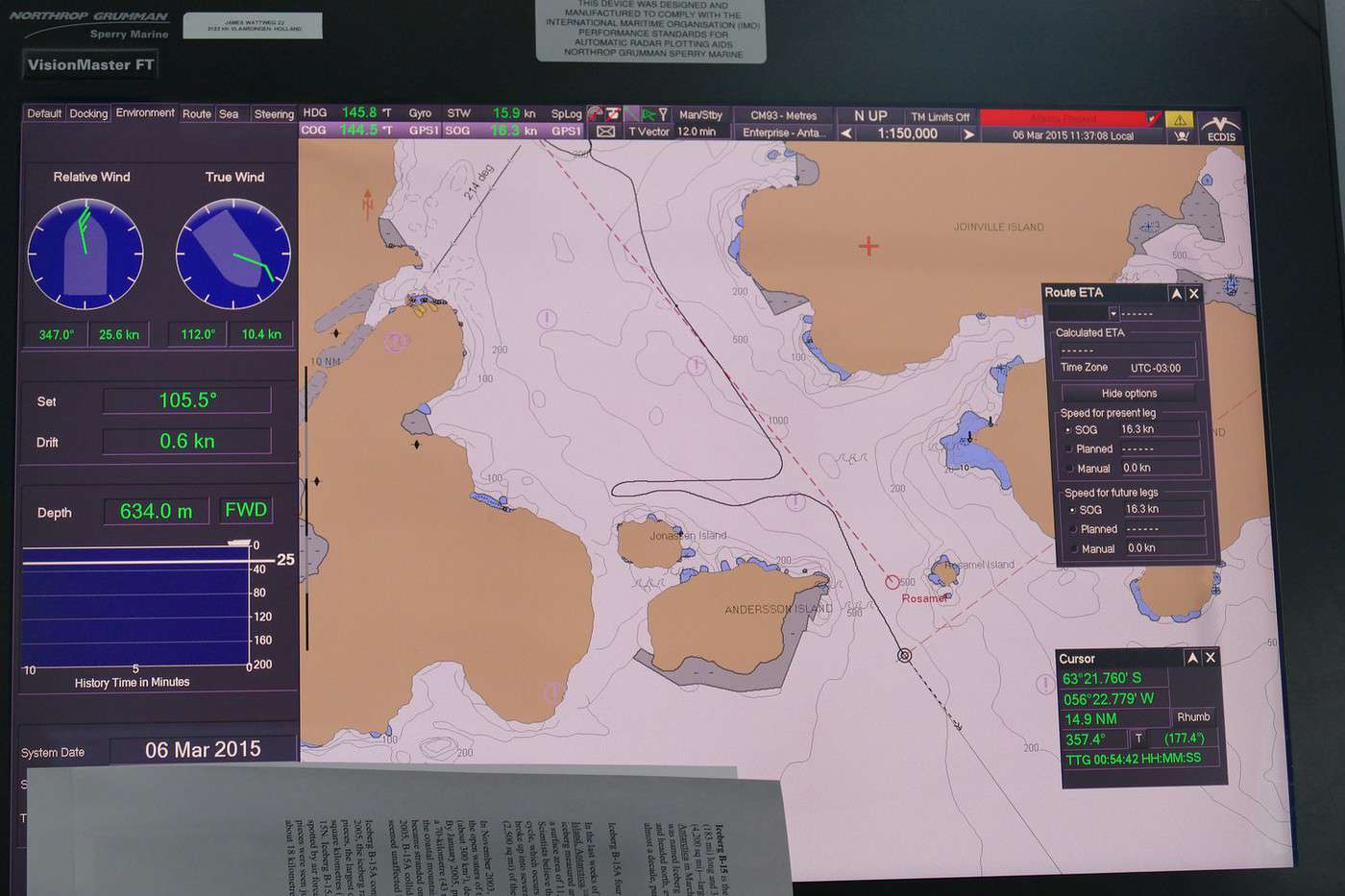Image resolution: width=1345 pixels, height=896 pixels.
Task: Select SOG for future legs speed
Action: pos(1072,510)
